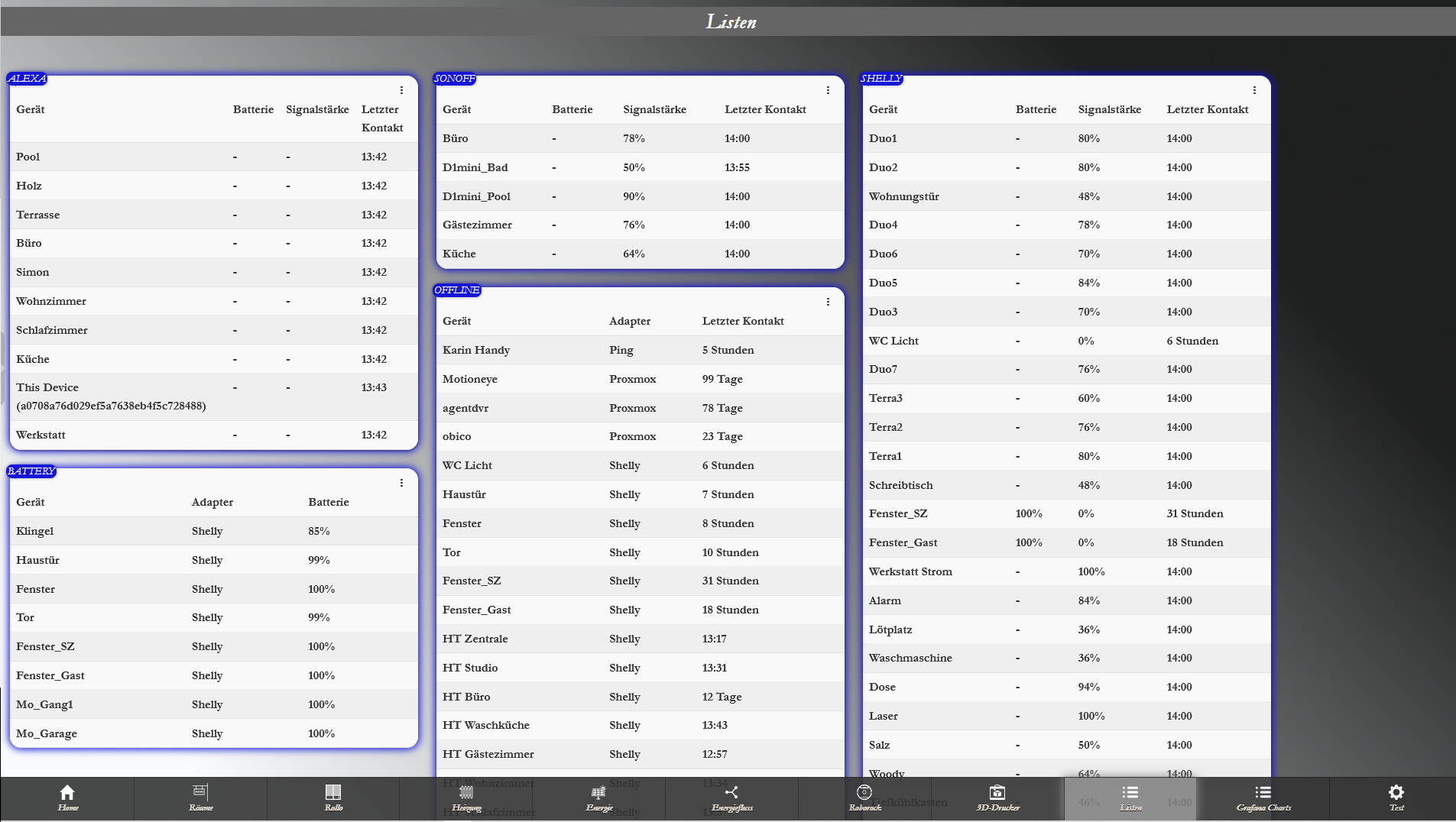Select Wohnungstür row in SHELLY list
Viewport: 1456px width, 822px height.
pyautogui.click(x=1066, y=196)
